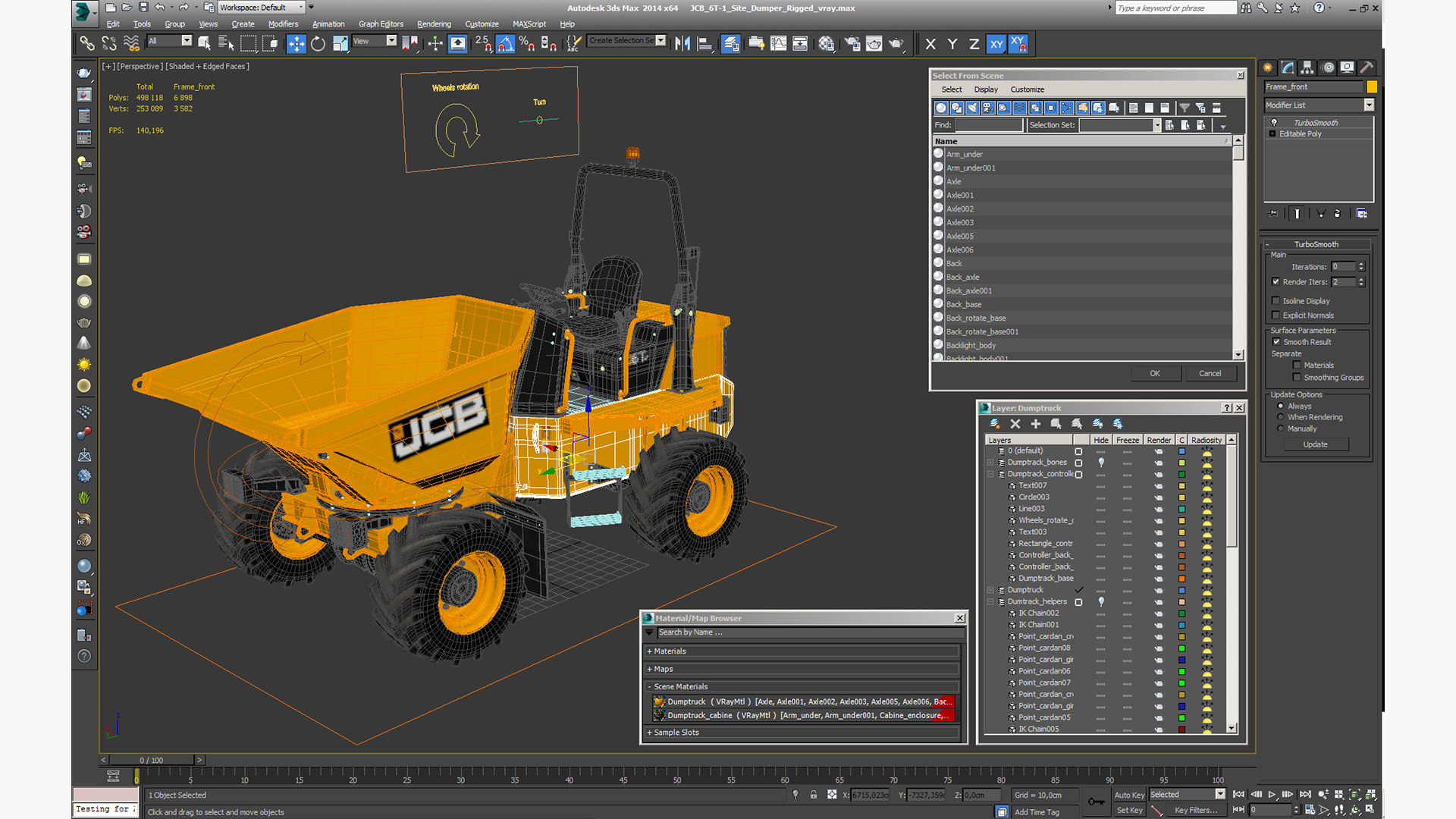Image resolution: width=1456 pixels, height=819 pixels.
Task: Toggle the Smooth Result checkbox
Action: [x=1276, y=341]
